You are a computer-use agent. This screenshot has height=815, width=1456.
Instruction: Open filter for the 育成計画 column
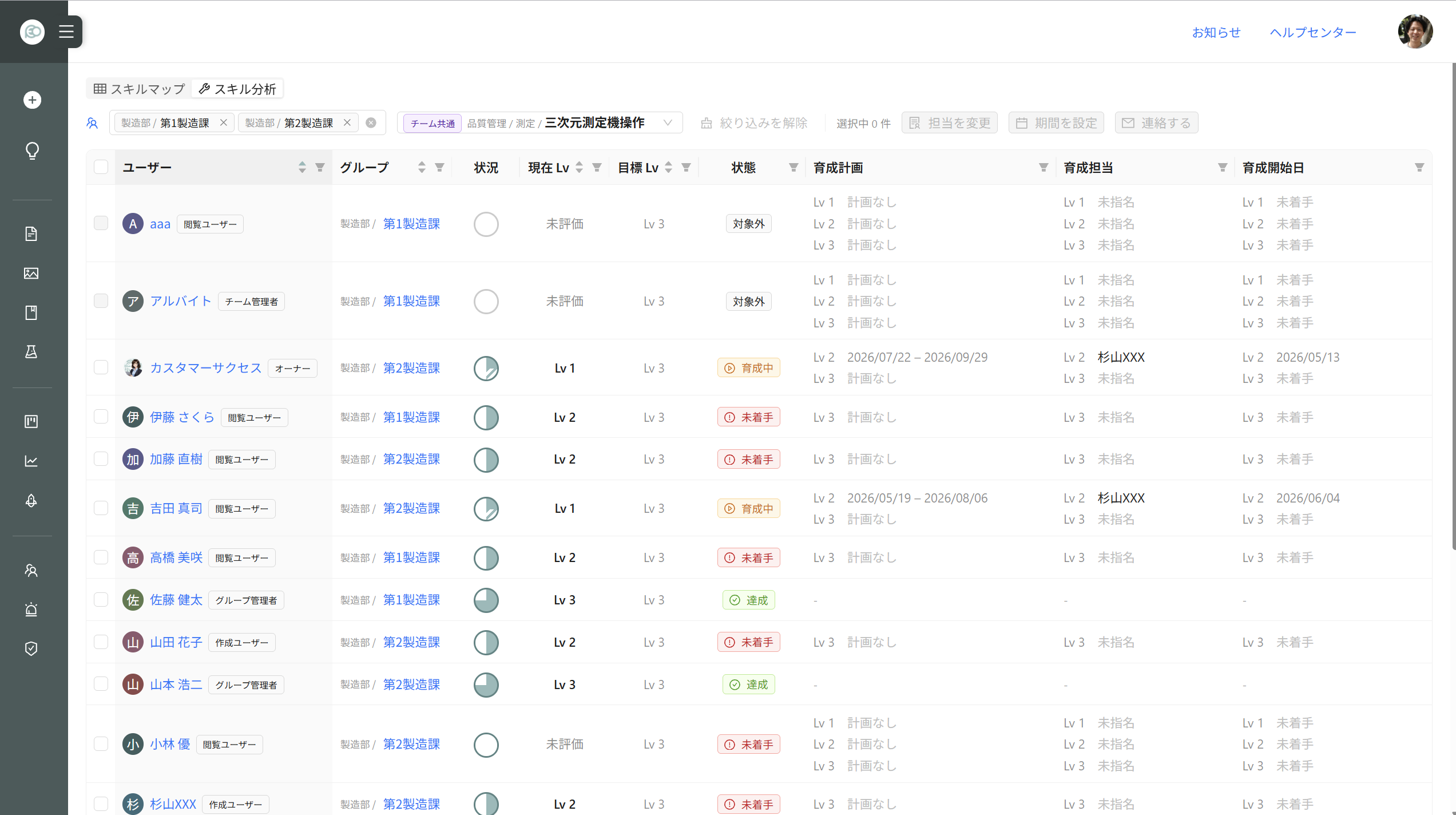pyautogui.click(x=1044, y=167)
